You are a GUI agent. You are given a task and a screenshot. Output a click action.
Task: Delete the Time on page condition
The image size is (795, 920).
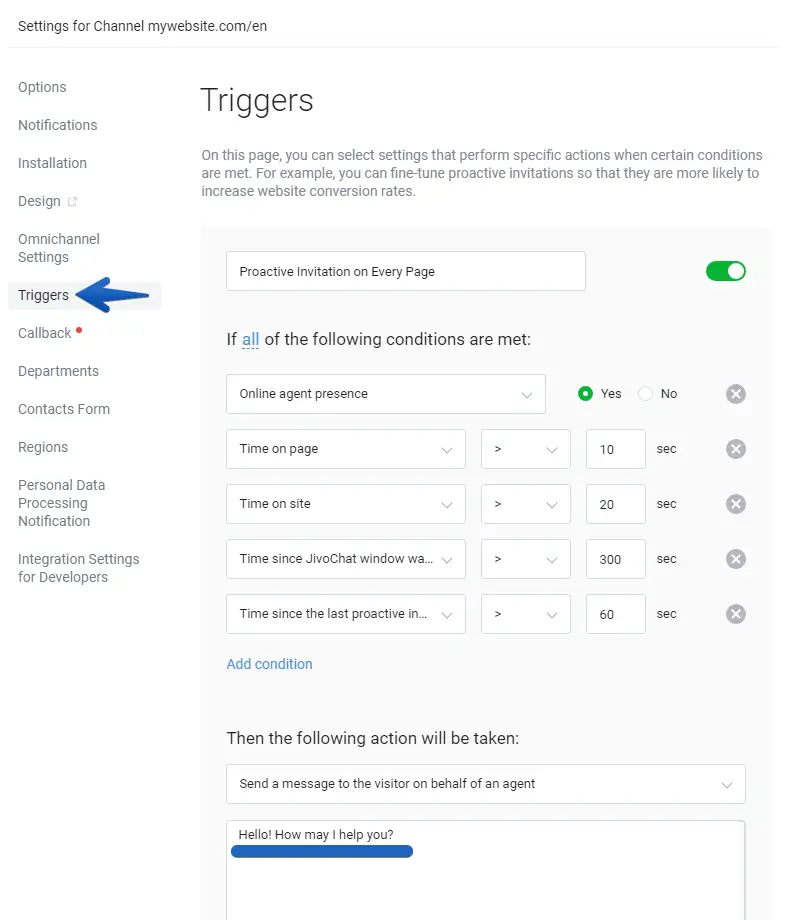click(x=735, y=449)
